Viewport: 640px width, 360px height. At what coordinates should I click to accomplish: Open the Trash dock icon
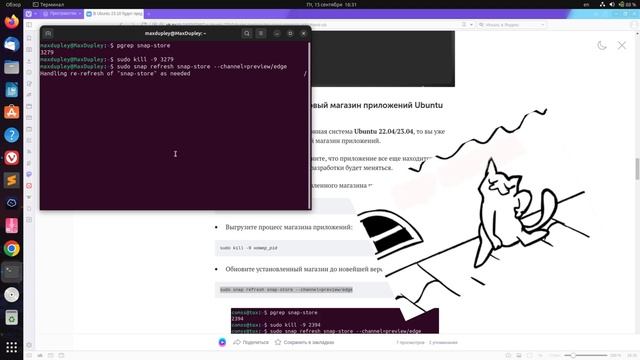coord(11,317)
